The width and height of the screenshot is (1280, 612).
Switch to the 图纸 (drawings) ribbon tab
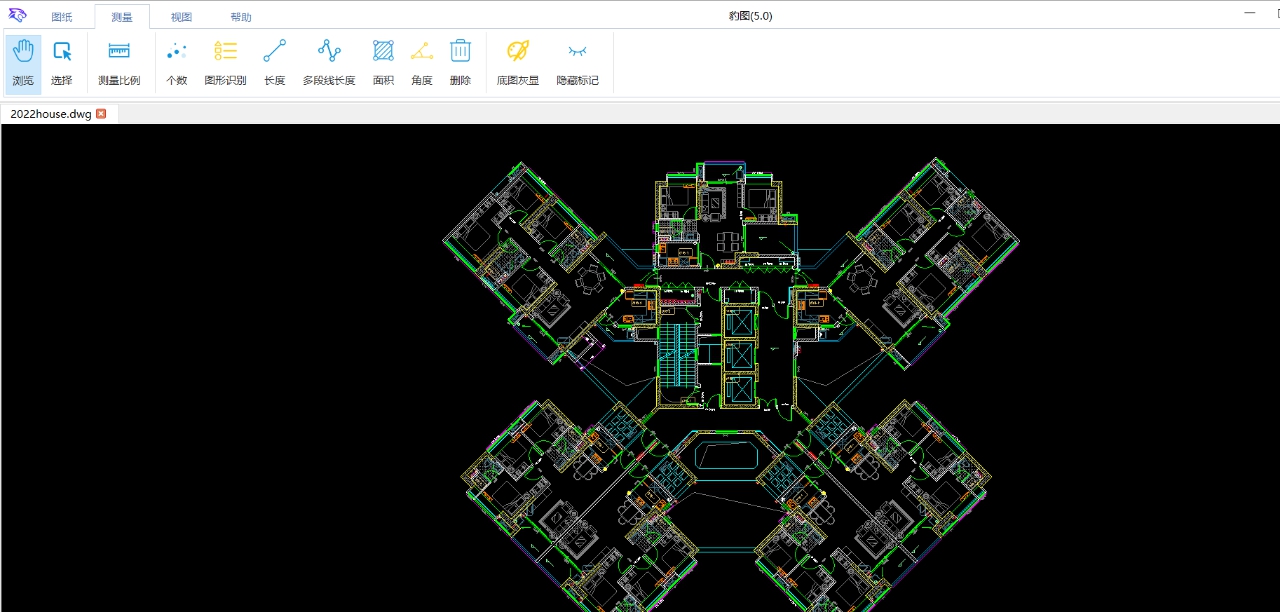62,17
